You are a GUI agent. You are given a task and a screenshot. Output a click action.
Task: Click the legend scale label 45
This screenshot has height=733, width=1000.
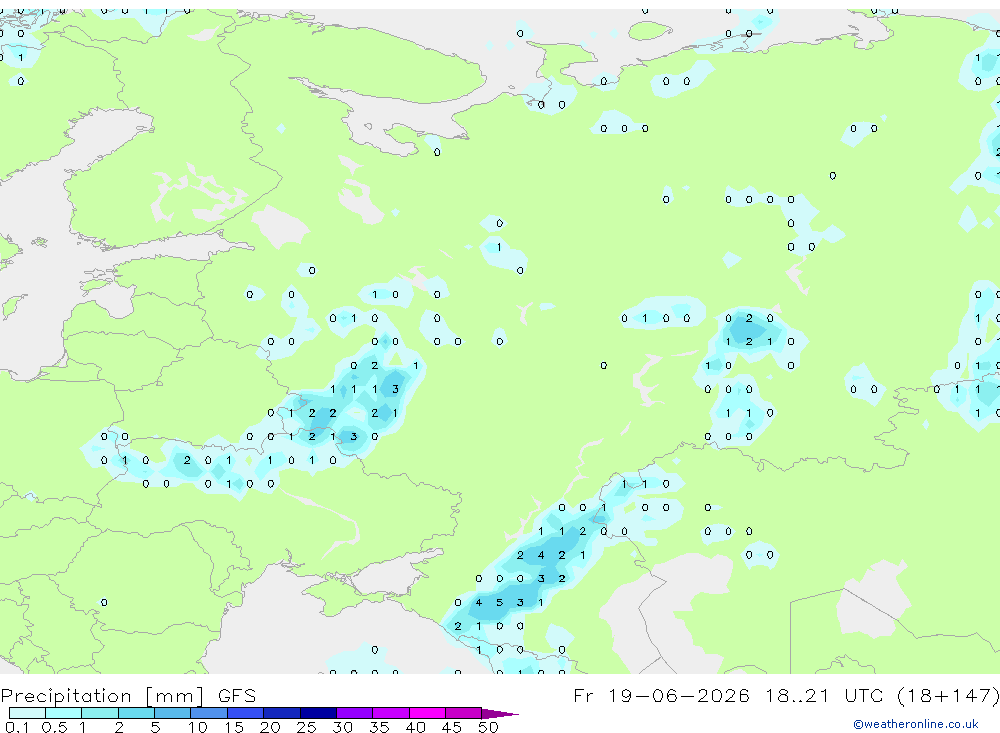point(452,727)
